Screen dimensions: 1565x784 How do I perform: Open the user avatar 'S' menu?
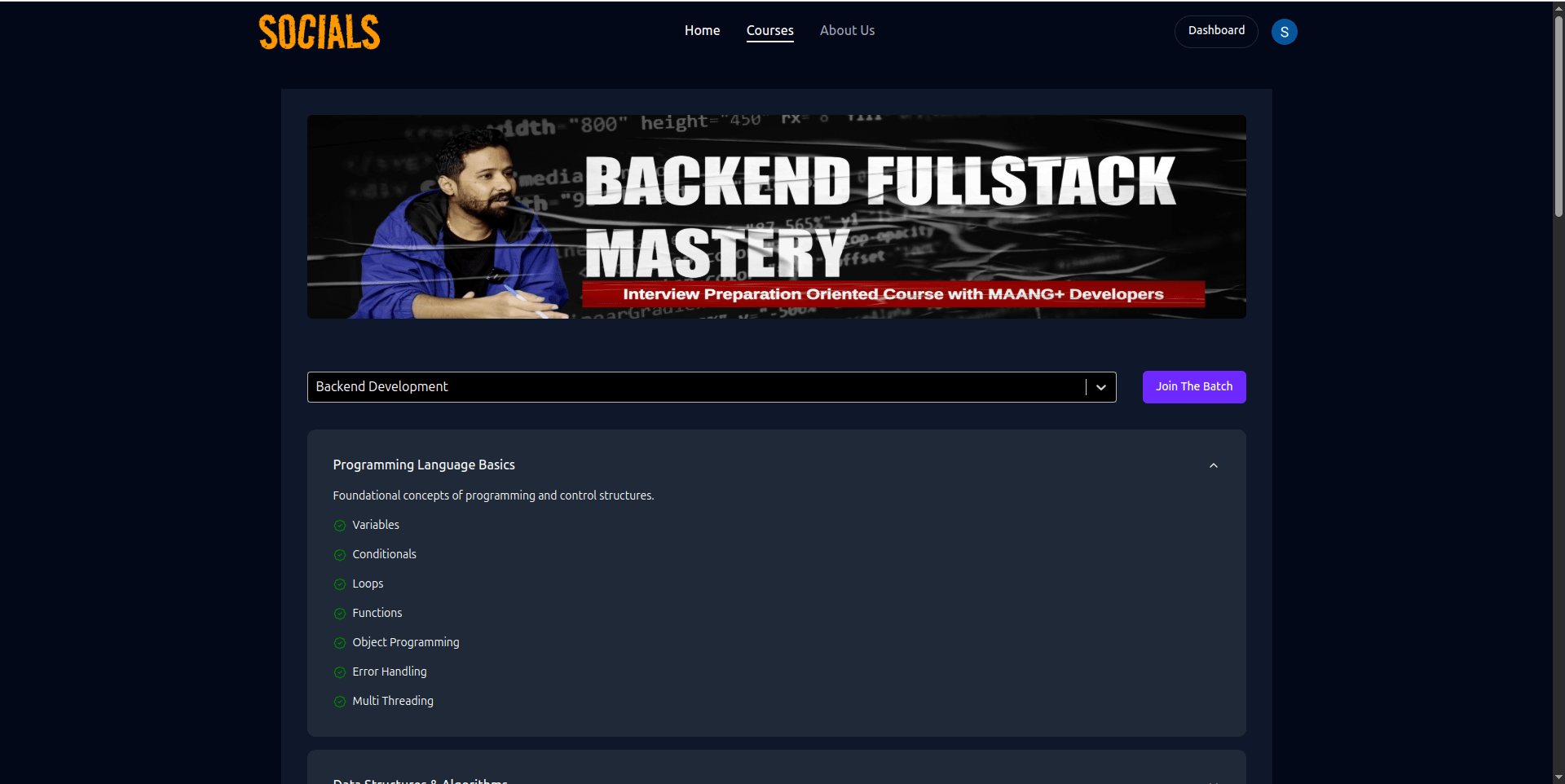click(1284, 32)
